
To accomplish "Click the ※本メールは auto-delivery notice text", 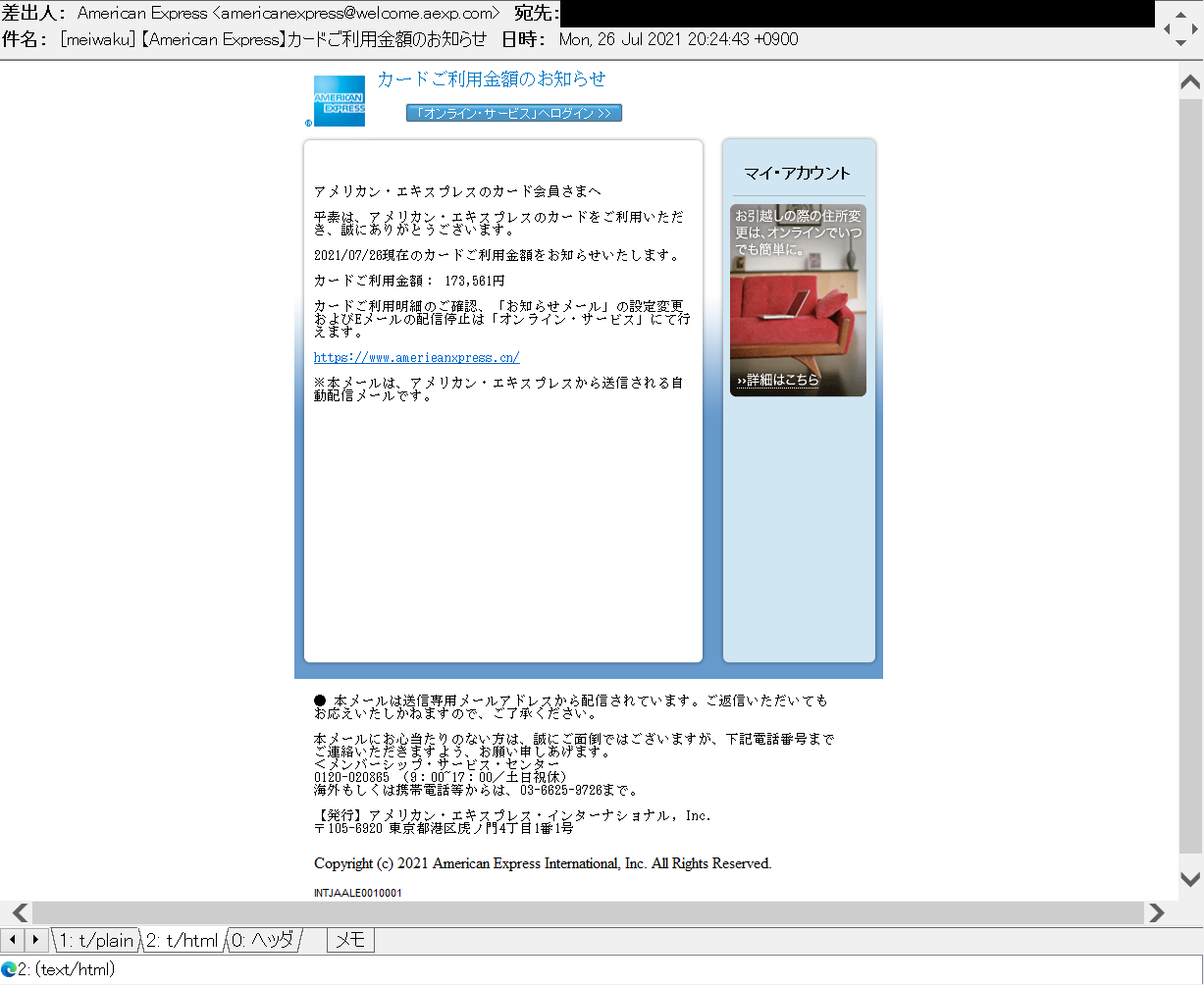I will click(498, 389).
